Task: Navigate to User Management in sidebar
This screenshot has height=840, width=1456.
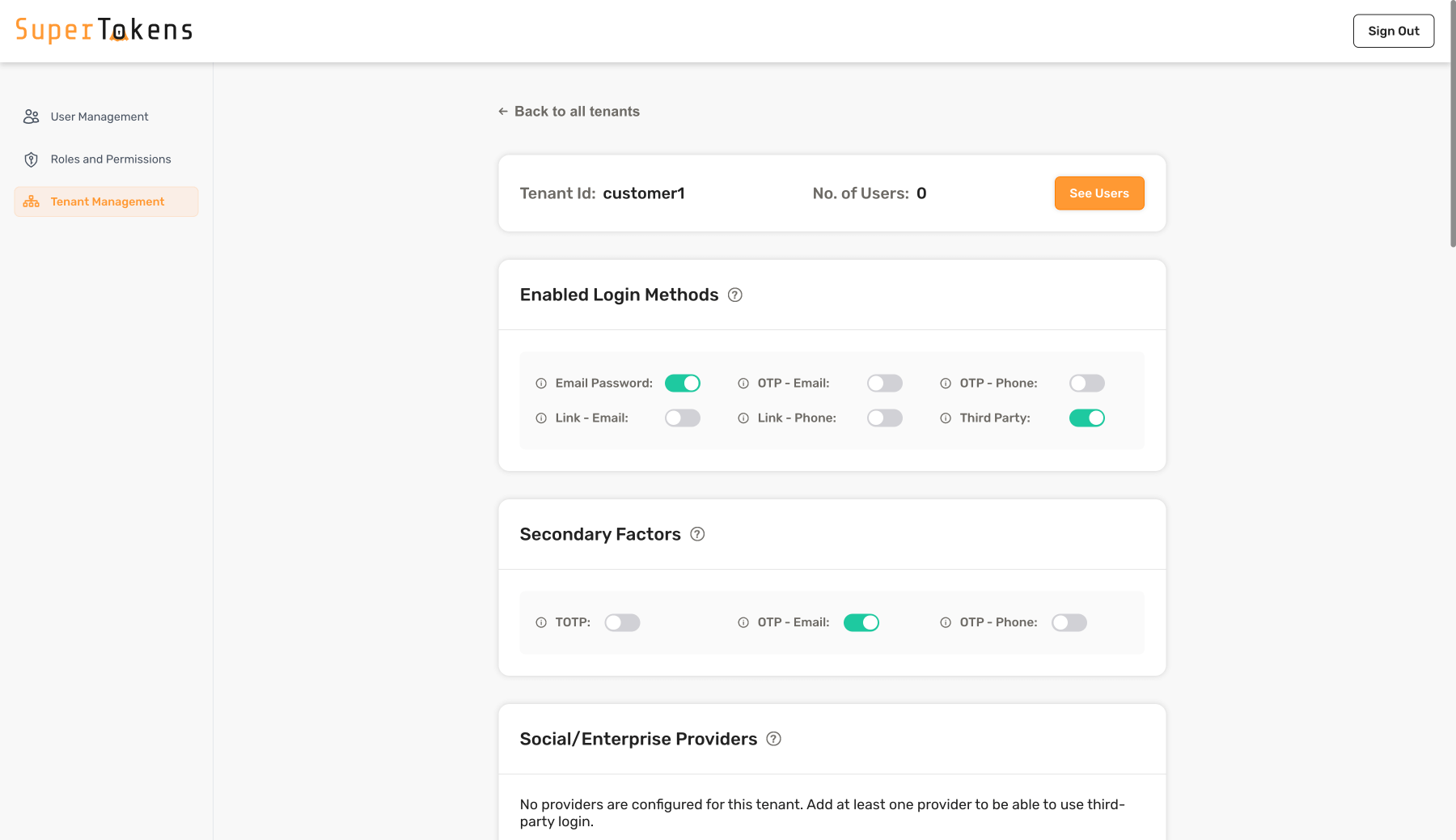Action: pos(99,116)
